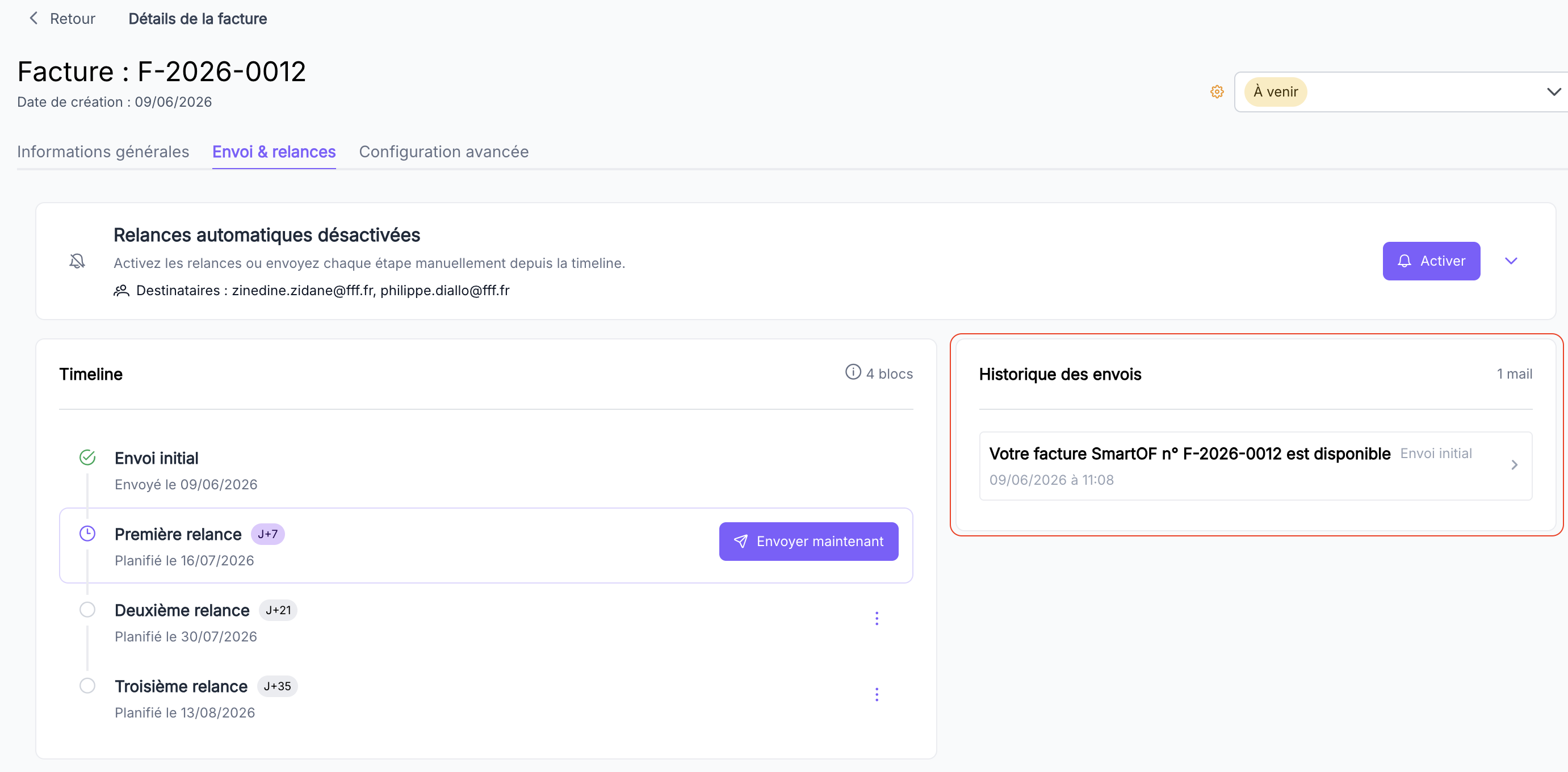Click the circle marker for Deuxième relance
The width and height of the screenshot is (1568, 772).
[87, 610]
